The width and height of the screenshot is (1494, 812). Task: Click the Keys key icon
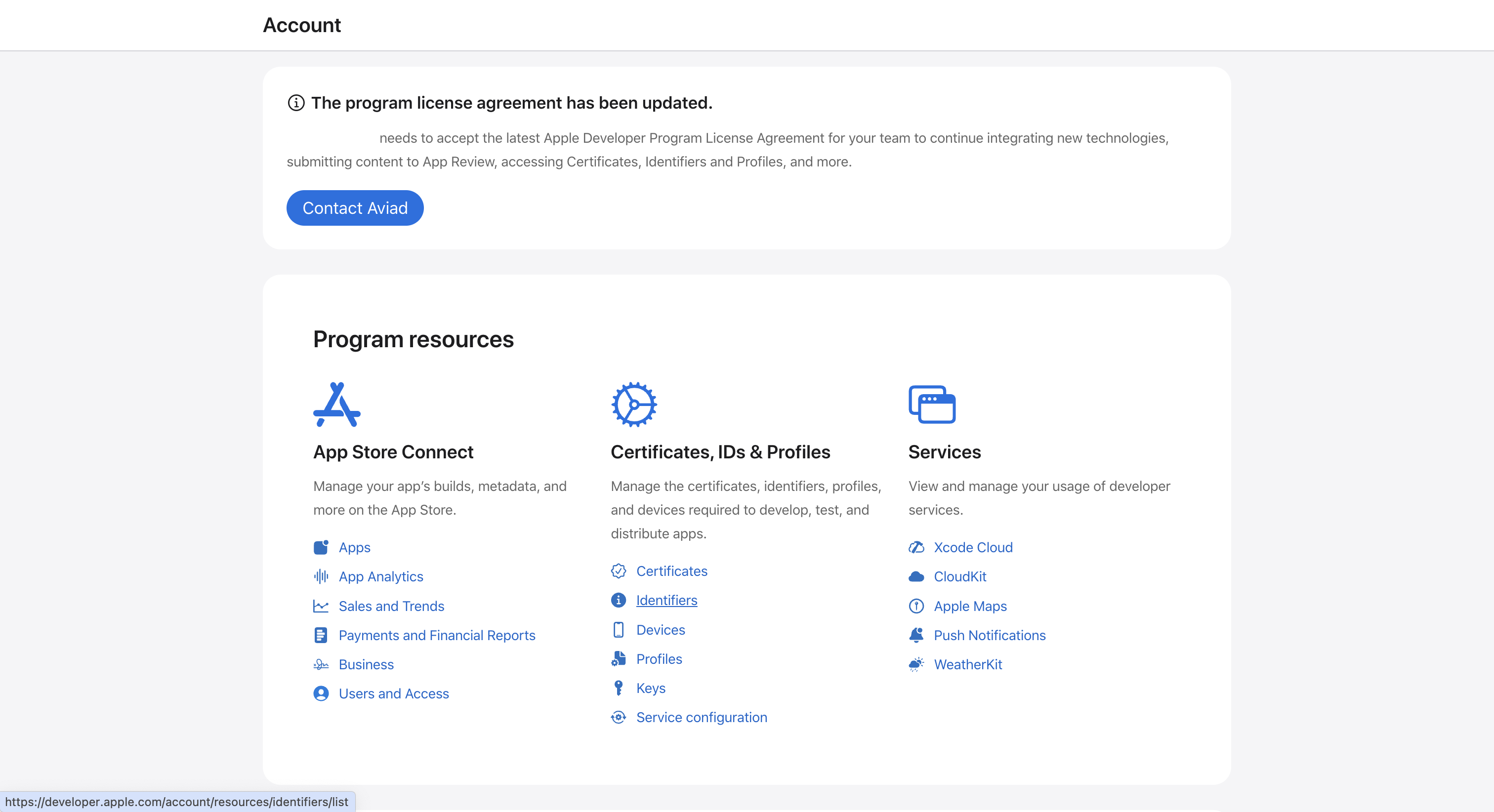tap(618, 688)
